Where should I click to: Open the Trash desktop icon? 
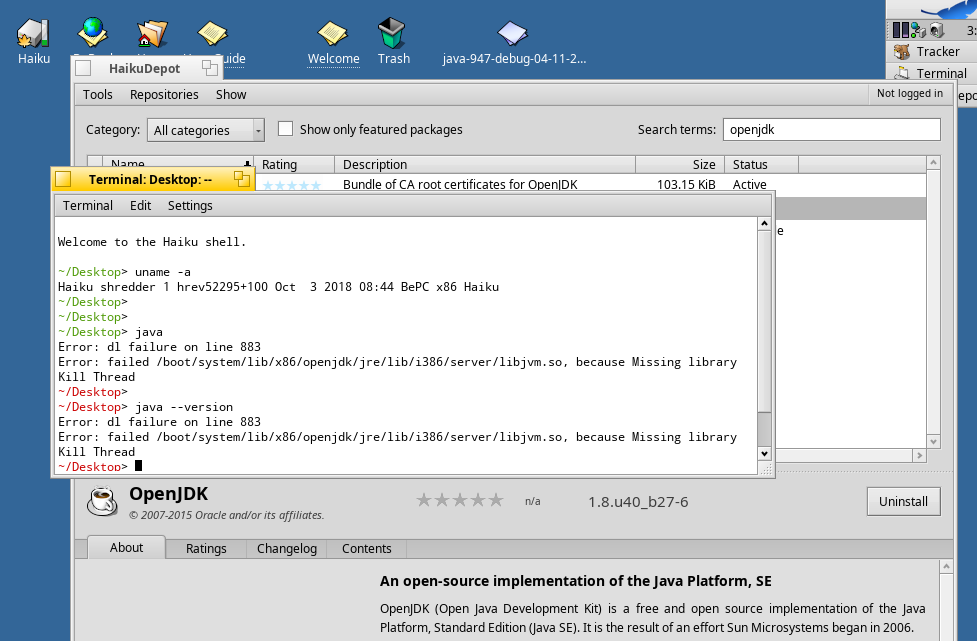coord(391,33)
